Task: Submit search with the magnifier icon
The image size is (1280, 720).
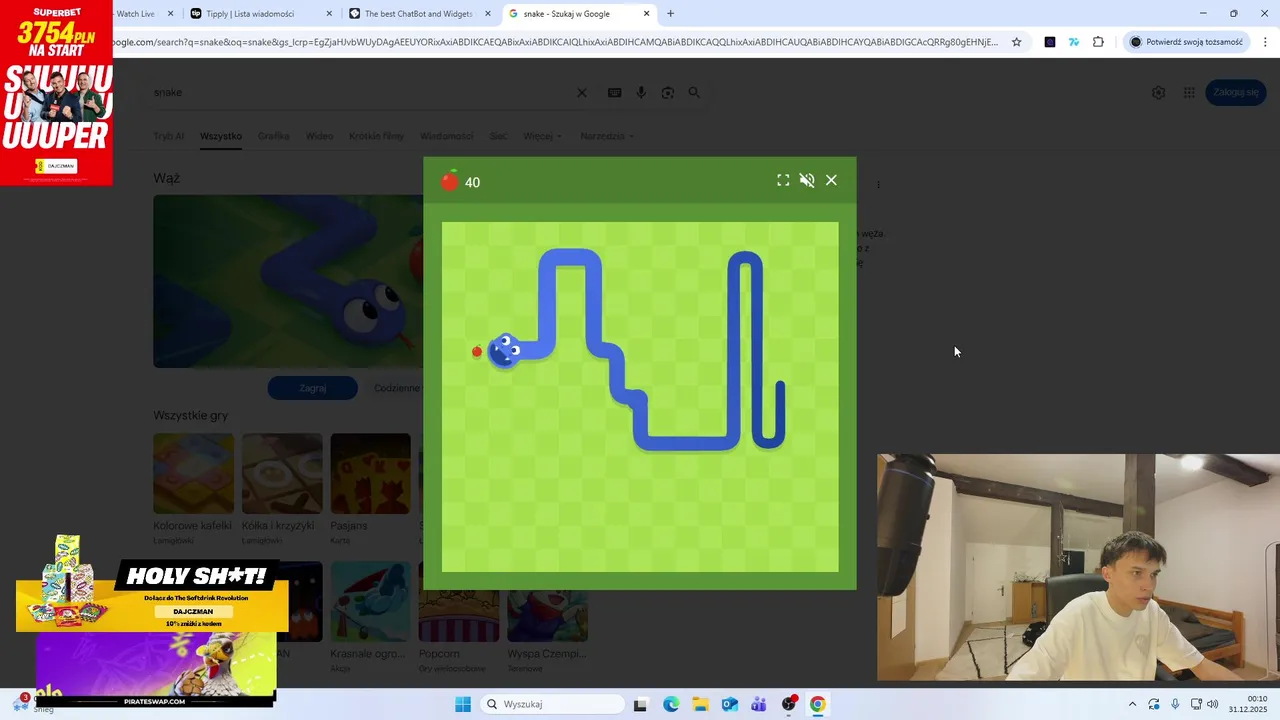Action: pyautogui.click(x=694, y=92)
